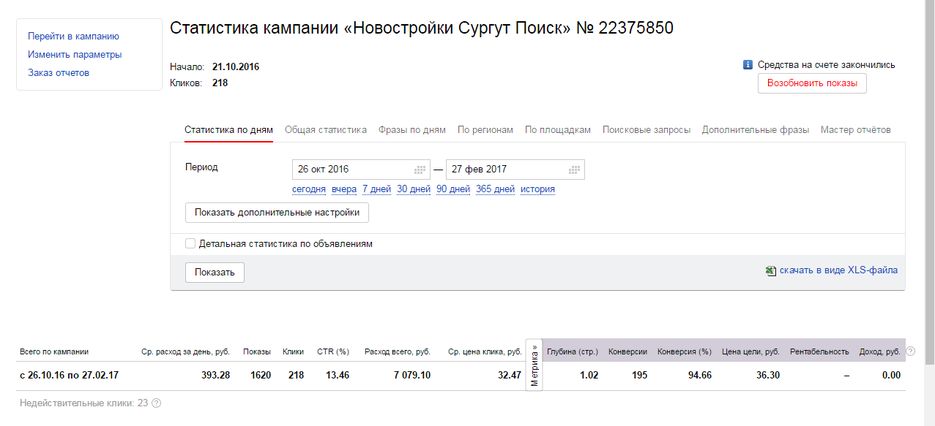Click the green XLS file icon
Viewport: 935px width, 426px height.
[x=770, y=271]
